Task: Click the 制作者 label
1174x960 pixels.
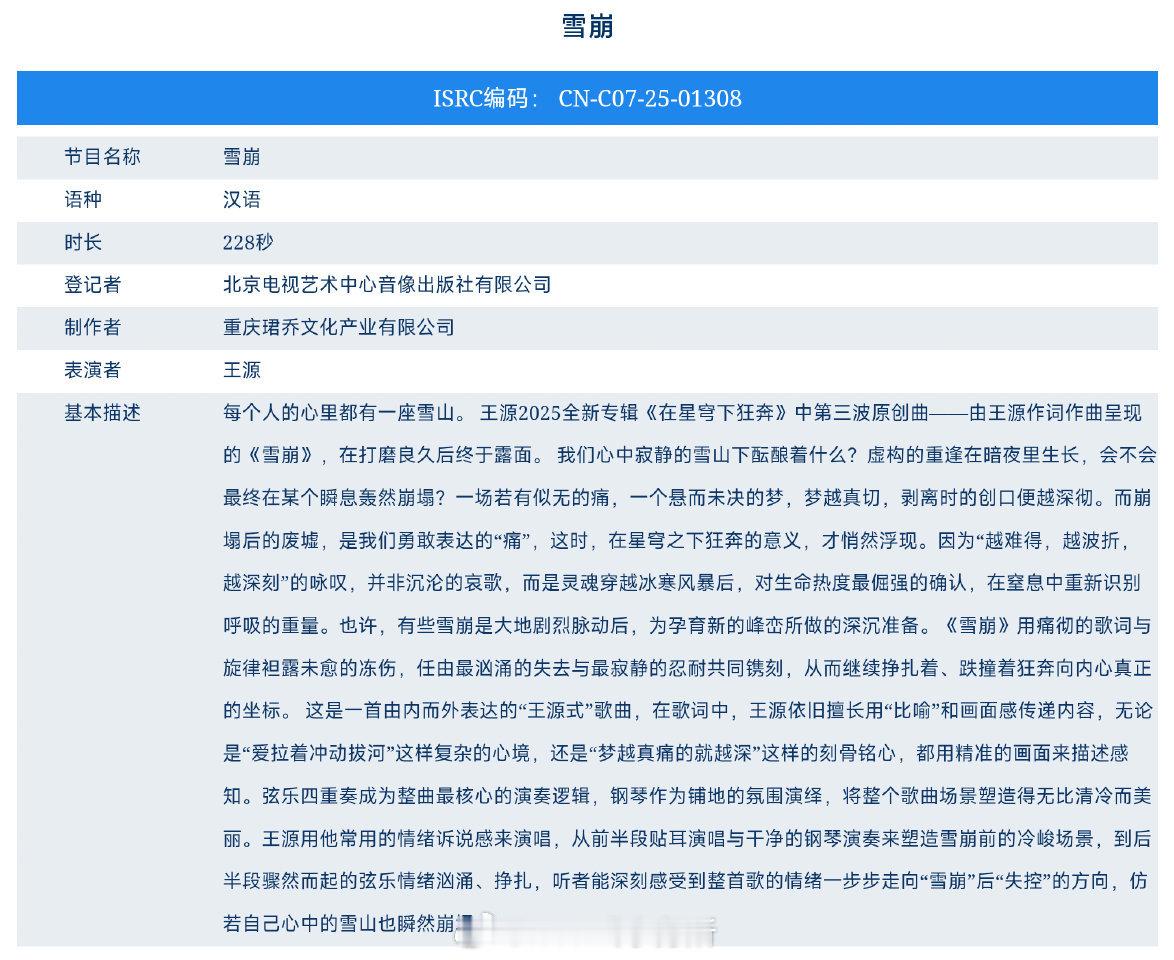Action: point(93,327)
